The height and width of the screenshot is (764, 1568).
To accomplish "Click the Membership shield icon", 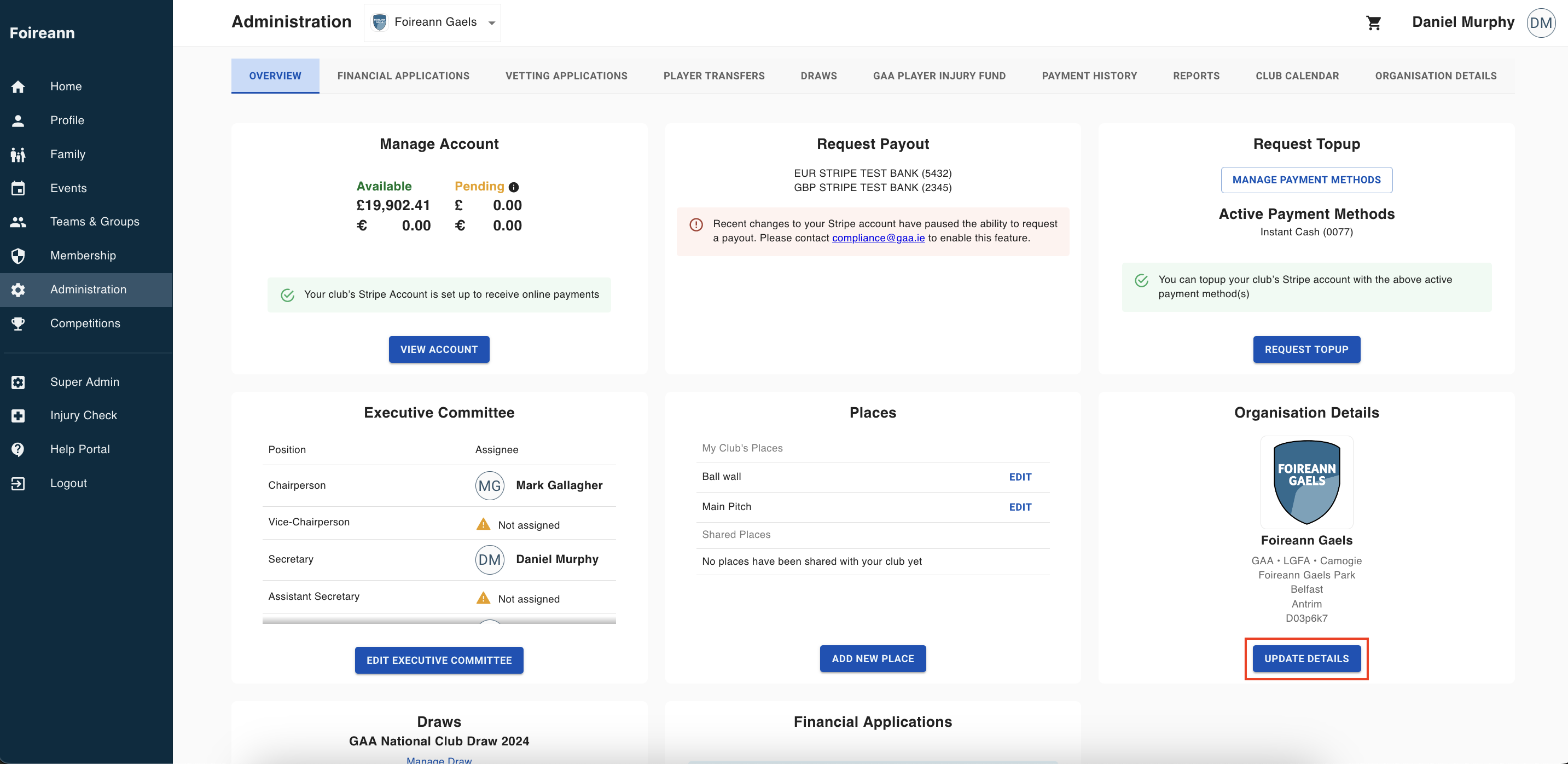I will pos(18,256).
